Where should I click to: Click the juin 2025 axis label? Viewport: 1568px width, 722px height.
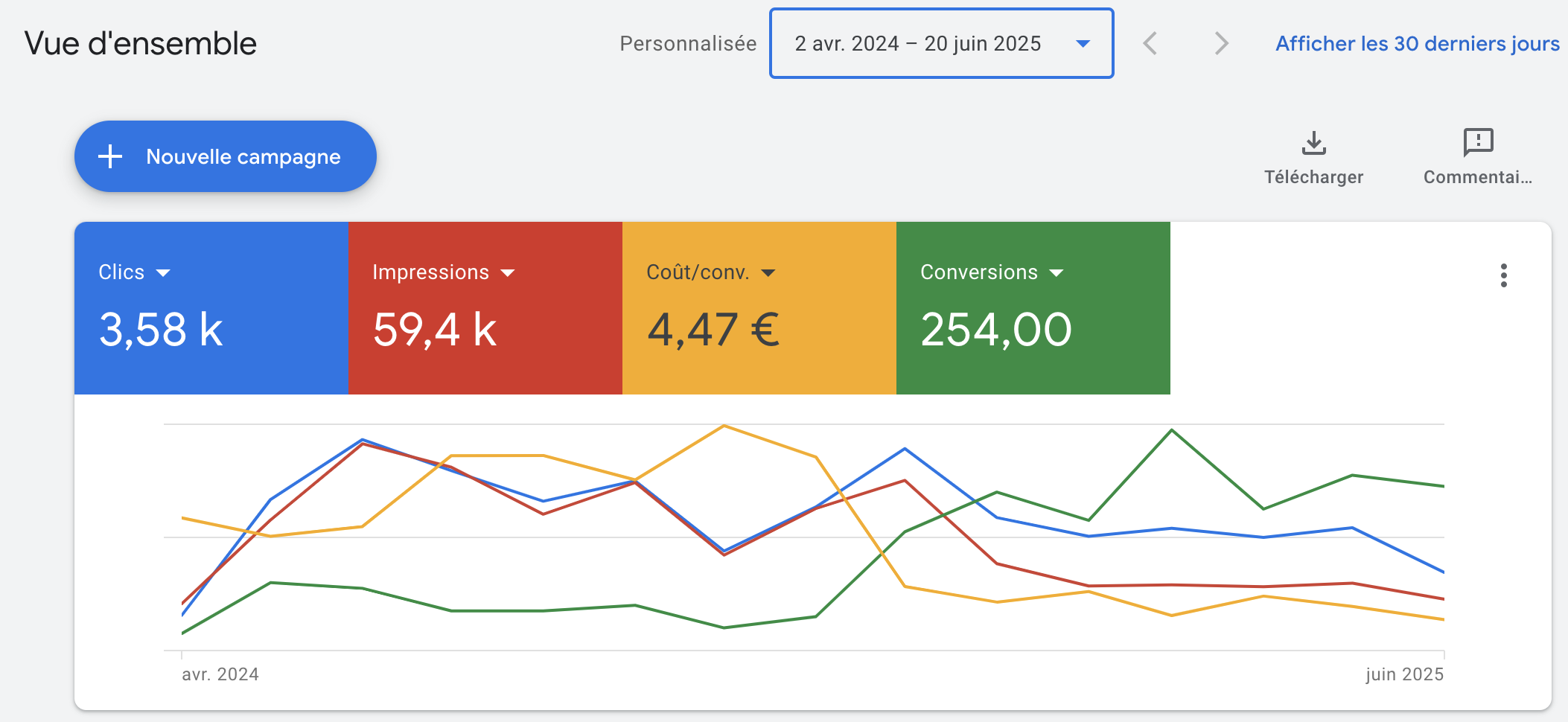click(1404, 674)
